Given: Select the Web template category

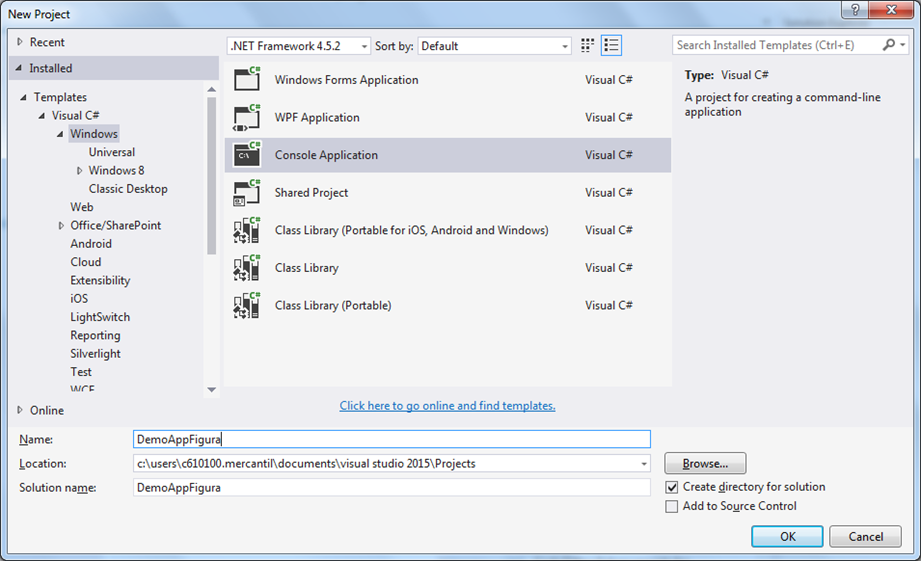Looking at the screenshot, I should coord(82,207).
